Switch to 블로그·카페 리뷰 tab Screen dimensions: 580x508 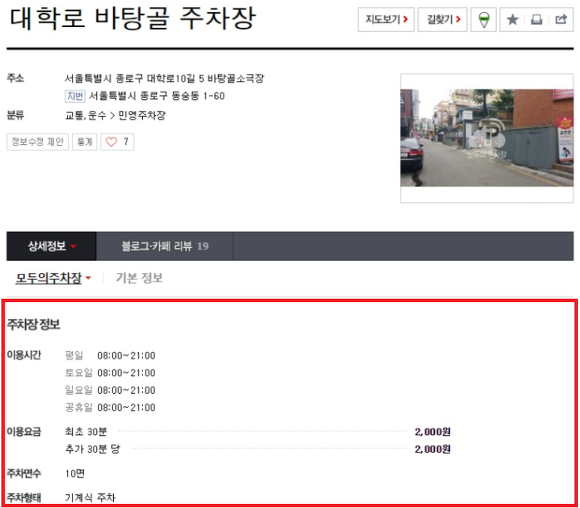pos(165,246)
